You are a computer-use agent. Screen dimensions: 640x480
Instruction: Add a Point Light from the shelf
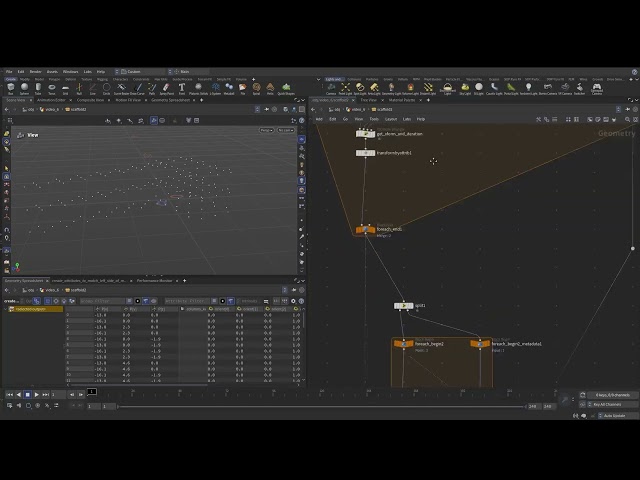coord(345,89)
